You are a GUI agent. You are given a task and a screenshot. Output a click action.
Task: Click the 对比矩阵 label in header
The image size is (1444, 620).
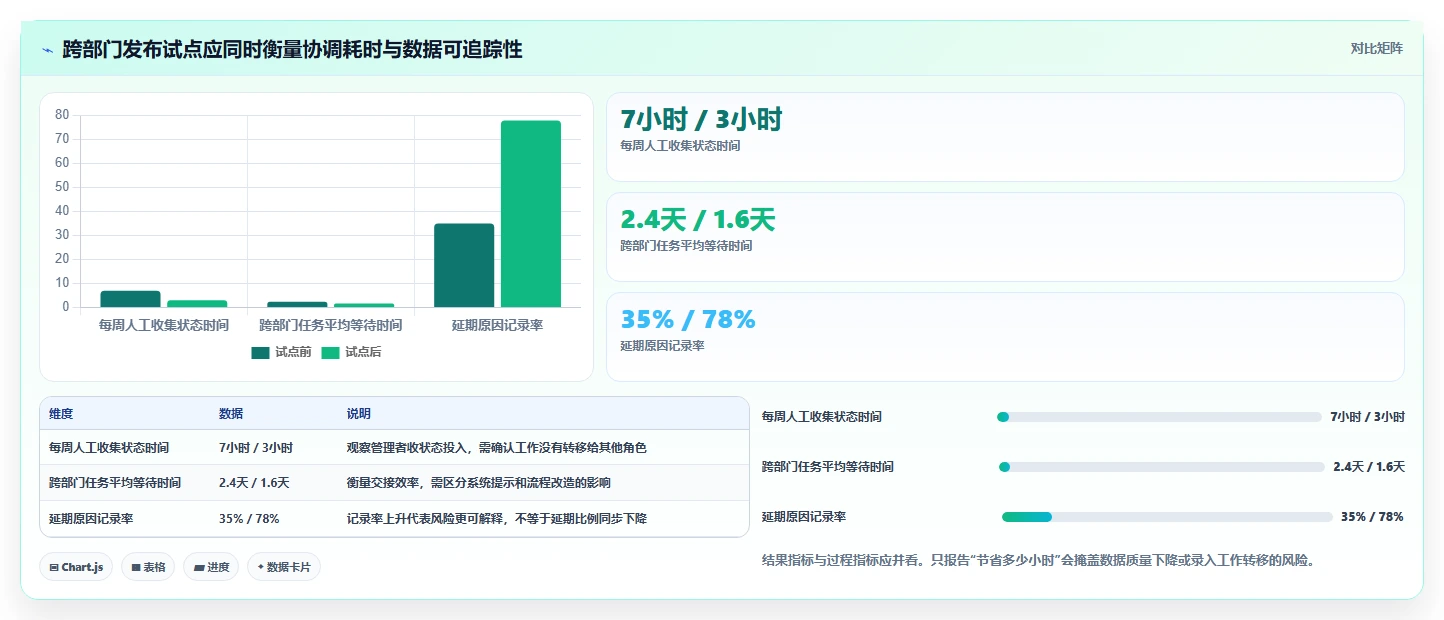tap(1376, 48)
